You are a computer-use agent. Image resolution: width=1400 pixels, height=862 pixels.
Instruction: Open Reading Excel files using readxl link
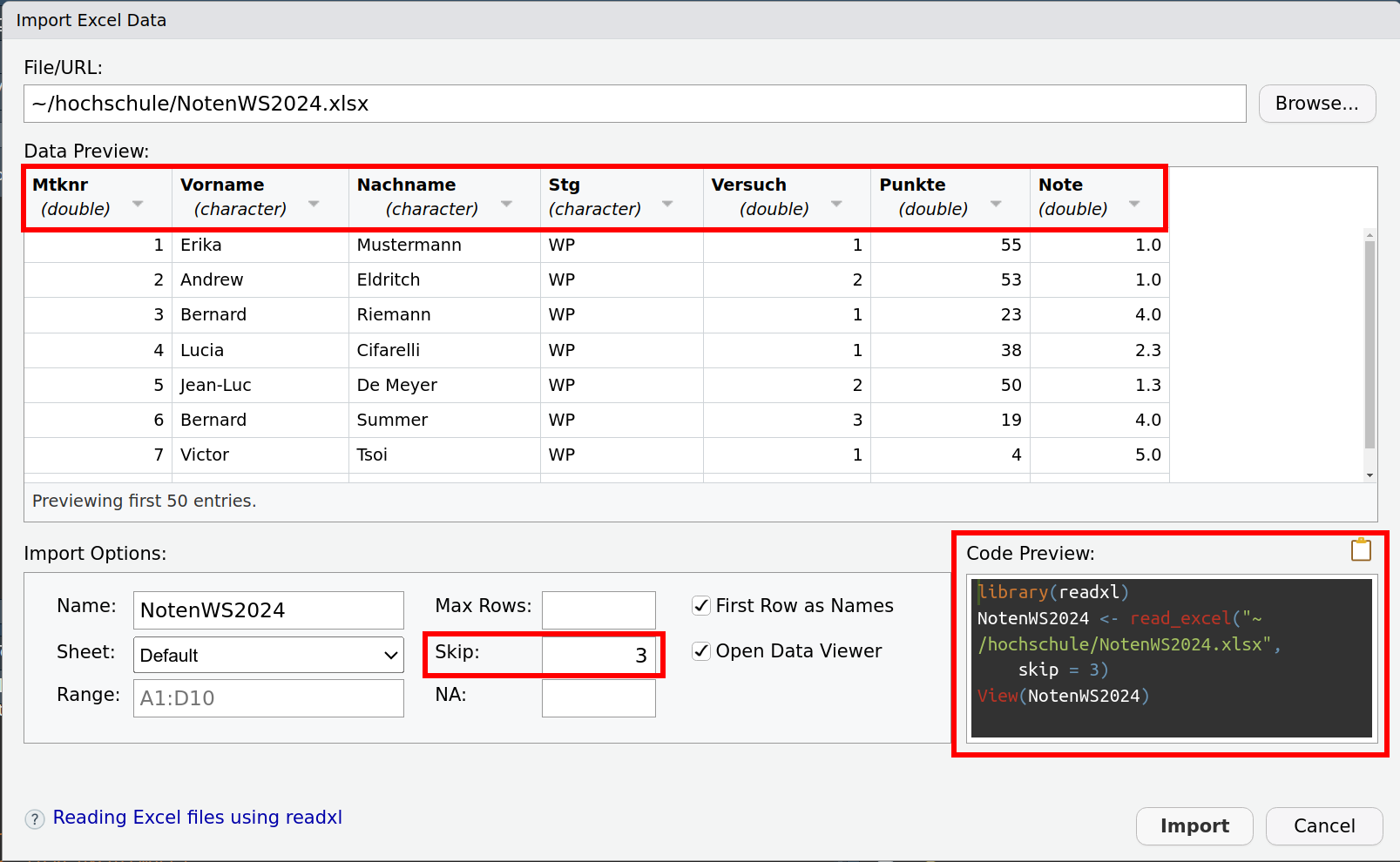[x=198, y=818]
